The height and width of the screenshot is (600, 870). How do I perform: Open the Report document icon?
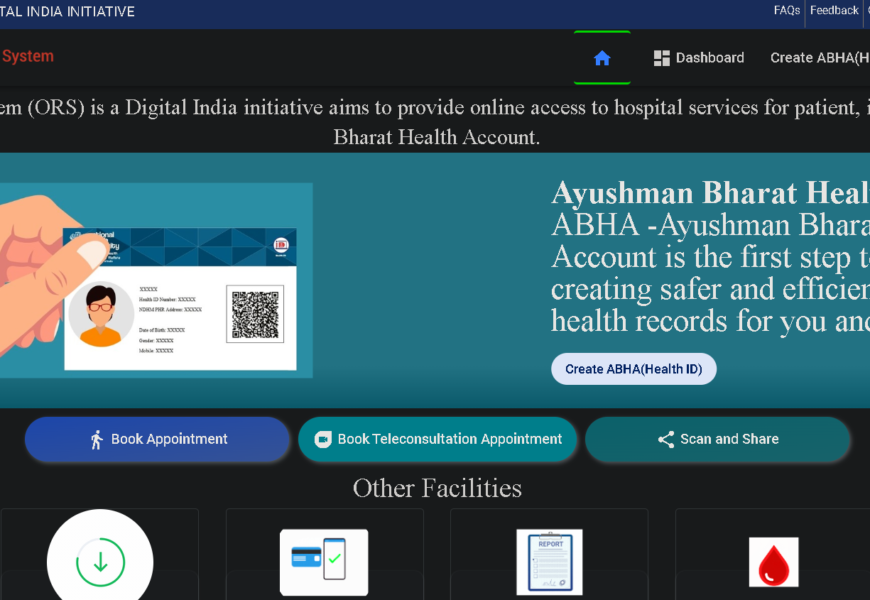pyautogui.click(x=549, y=562)
